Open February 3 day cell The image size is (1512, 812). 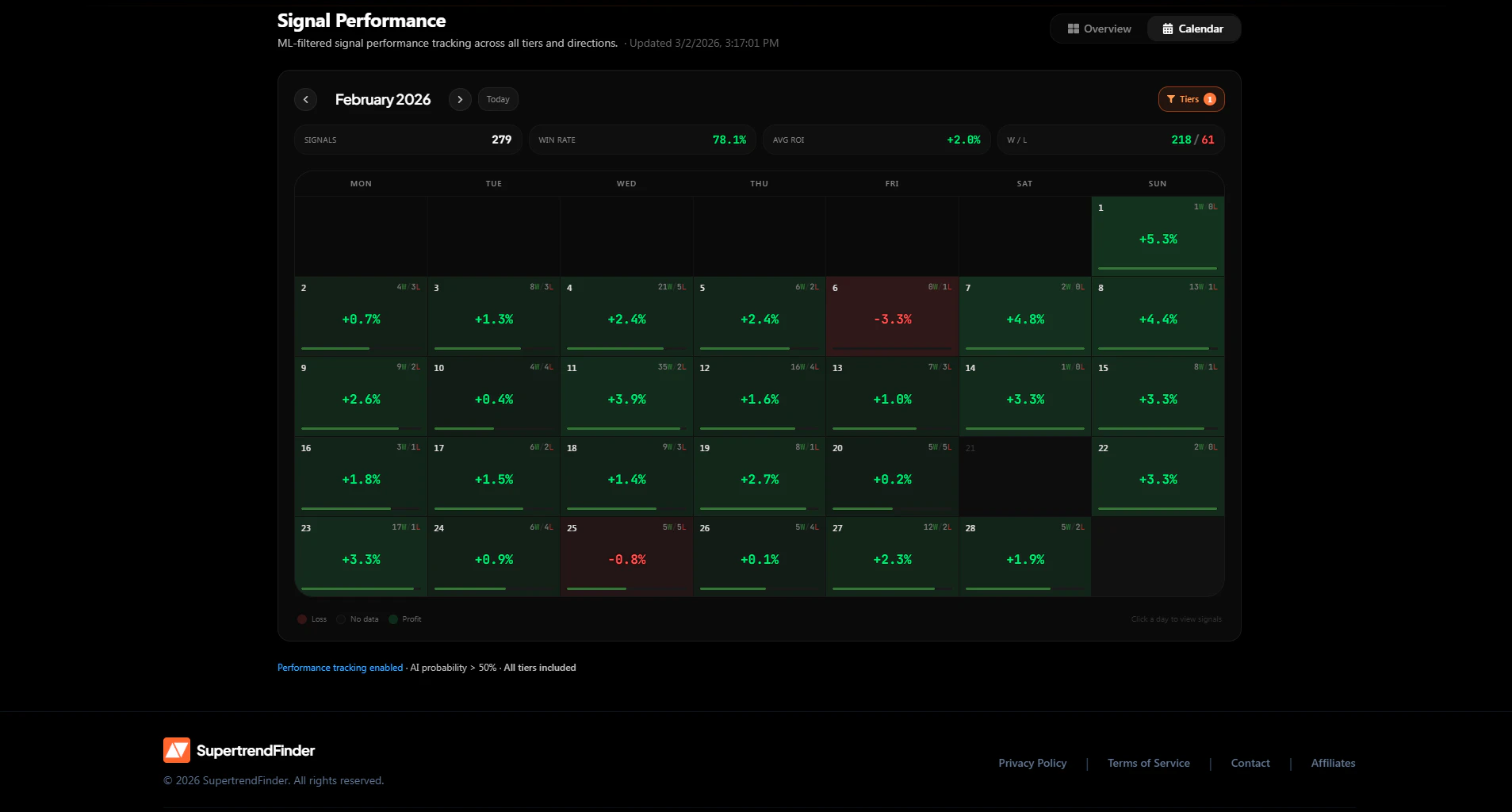pos(494,316)
